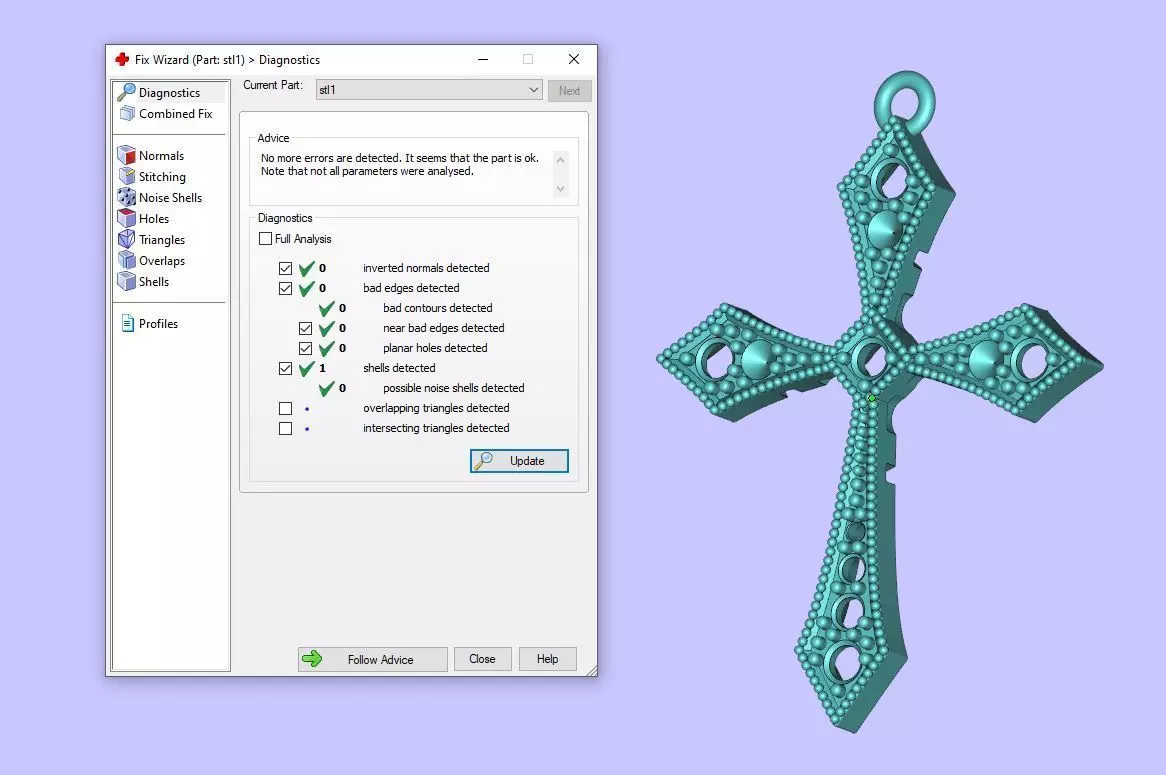Click green checkmark beside bad contours
The image size is (1166, 775).
(x=326, y=308)
